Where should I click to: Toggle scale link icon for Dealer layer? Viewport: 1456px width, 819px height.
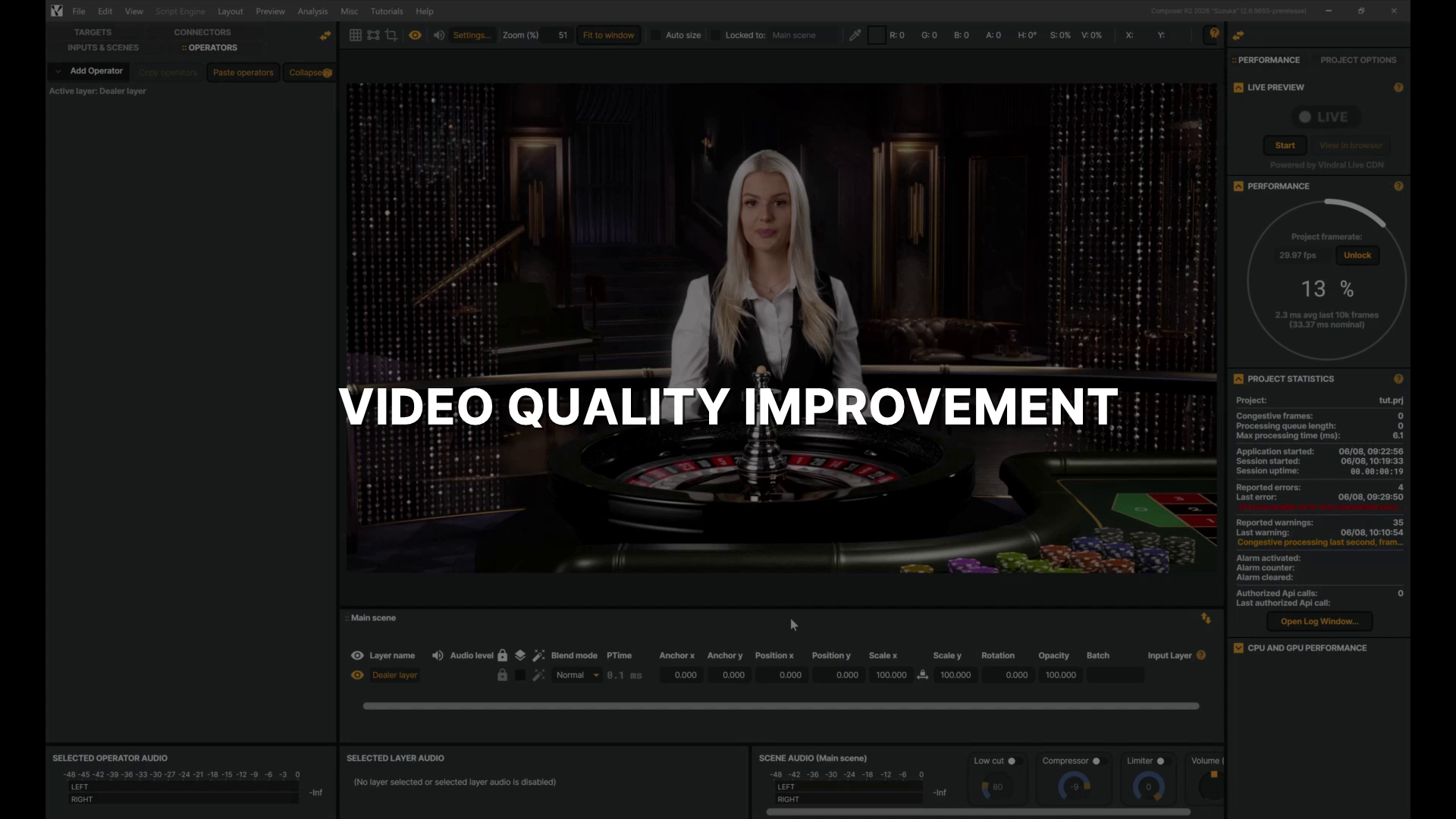point(923,675)
